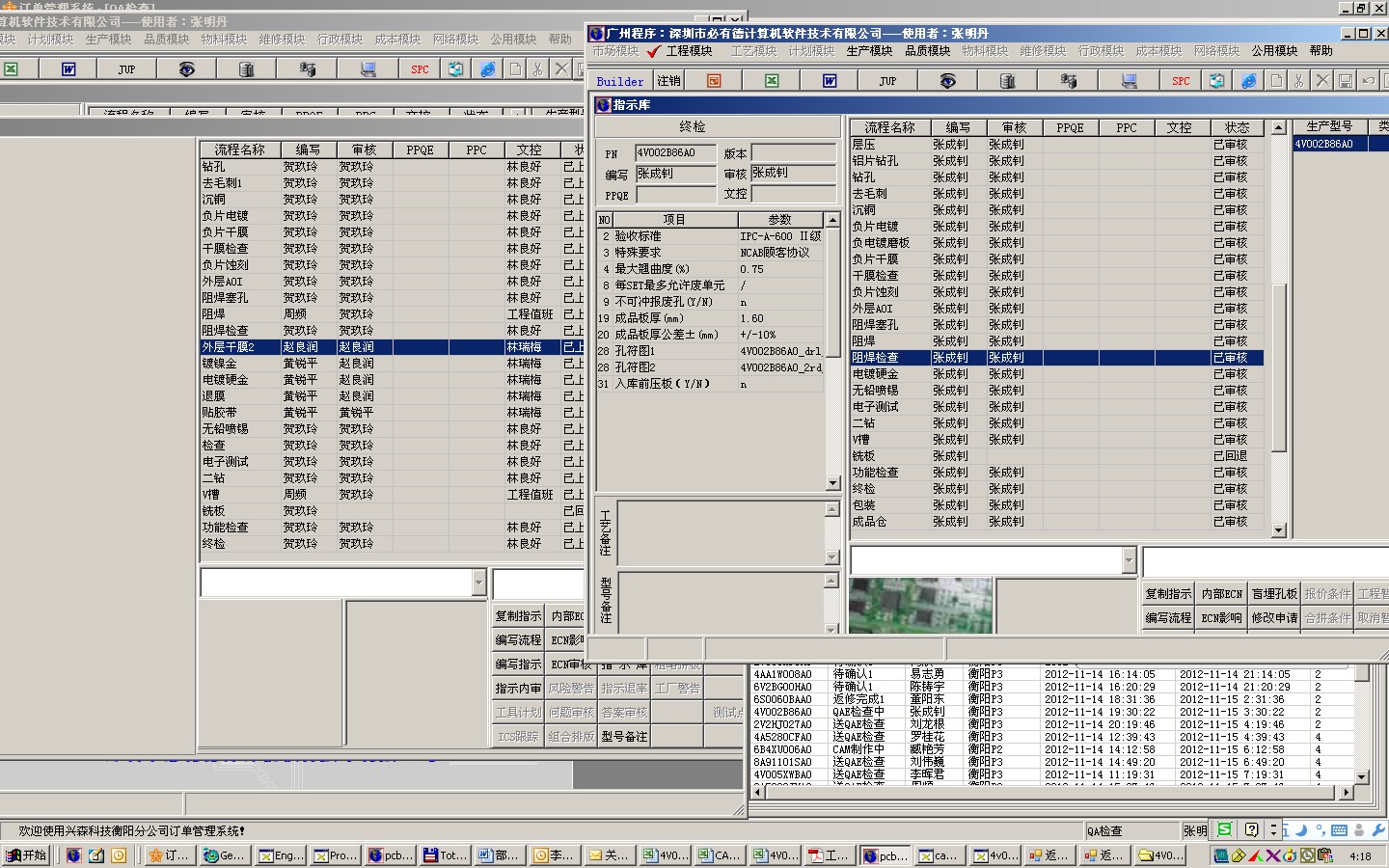Image resolution: width=1389 pixels, height=868 pixels.
Task: Click the floppy disk save icon
Action: click(1346, 81)
